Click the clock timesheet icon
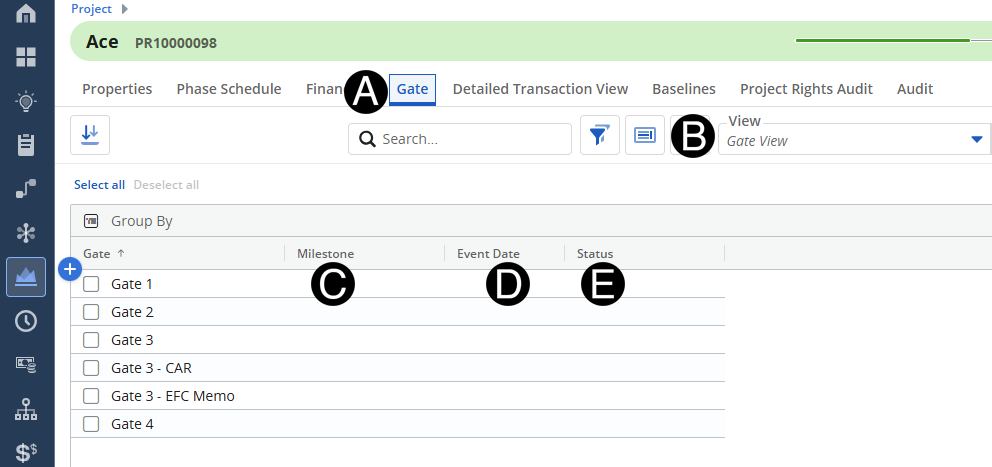The width and height of the screenshot is (992, 467). (26, 321)
